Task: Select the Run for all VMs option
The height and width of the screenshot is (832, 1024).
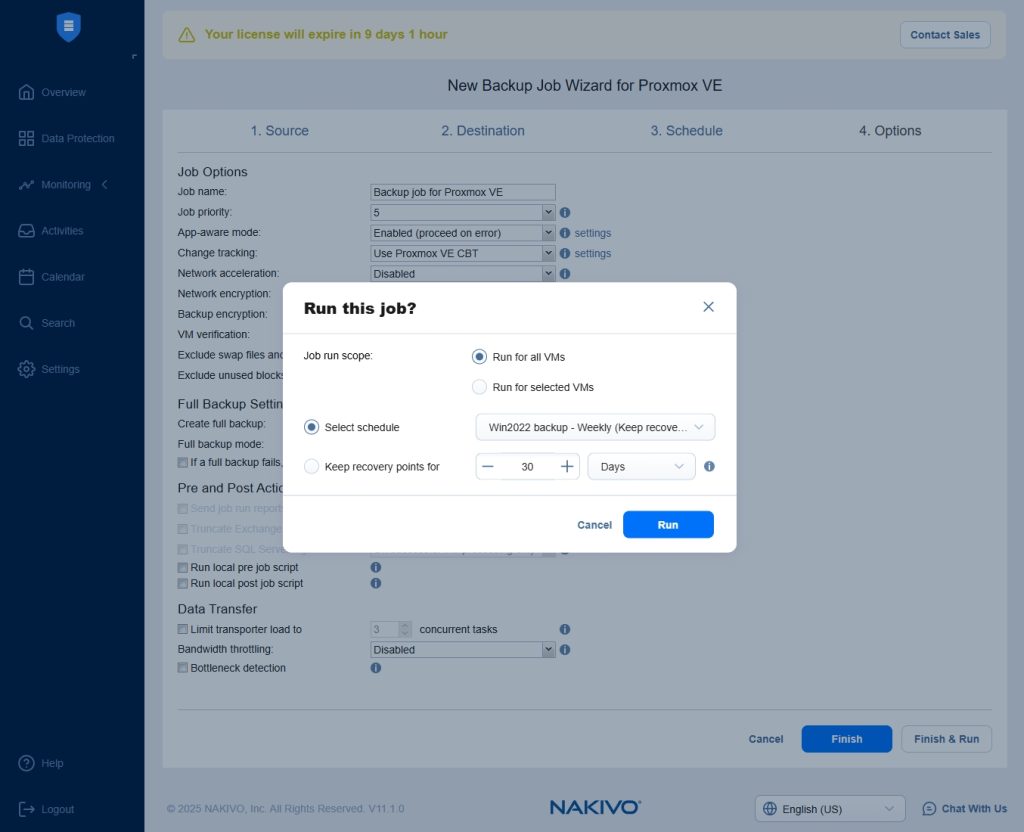Action: (480, 357)
